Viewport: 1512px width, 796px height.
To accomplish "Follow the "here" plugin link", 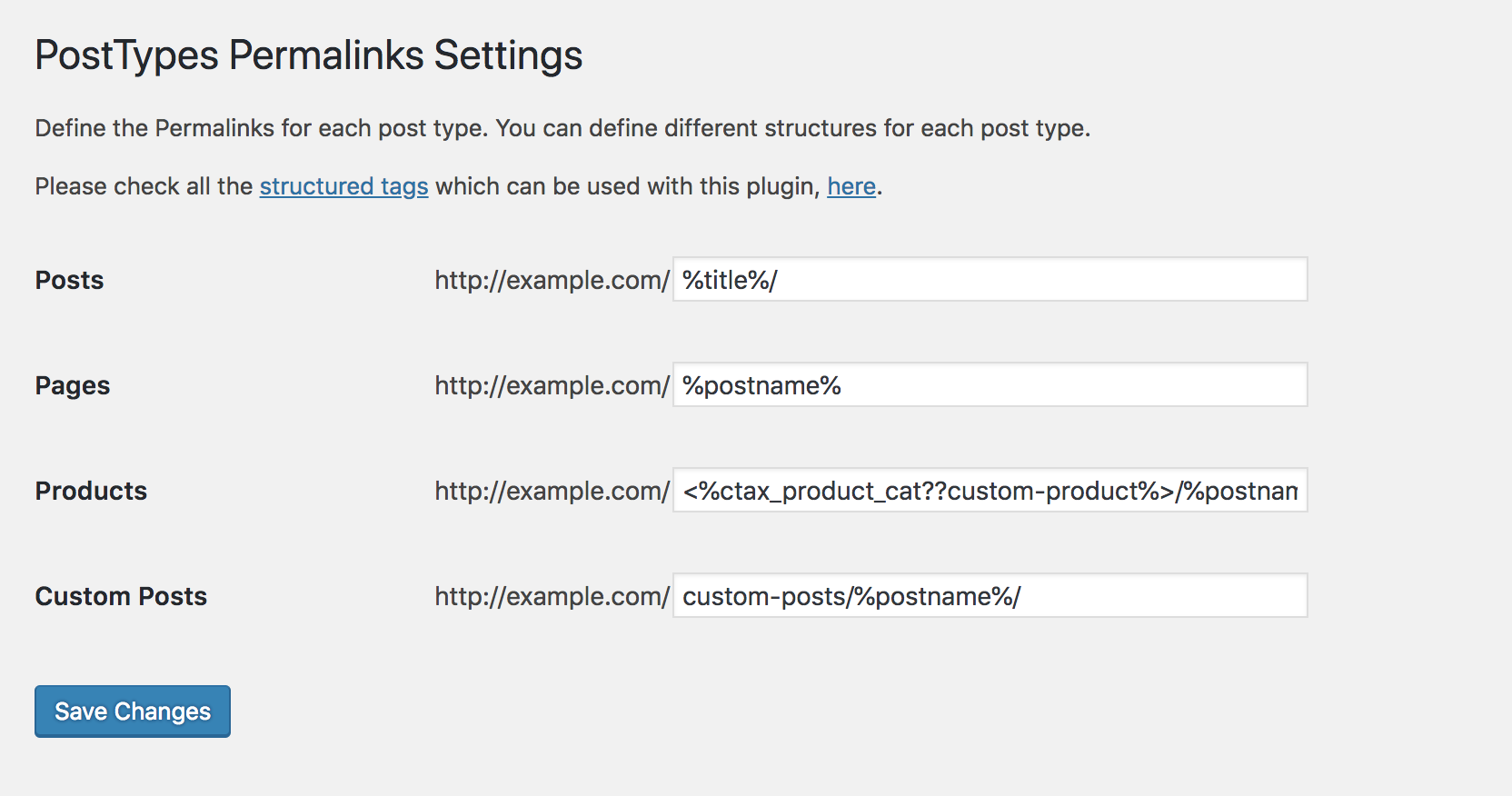I will pyautogui.click(x=851, y=186).
